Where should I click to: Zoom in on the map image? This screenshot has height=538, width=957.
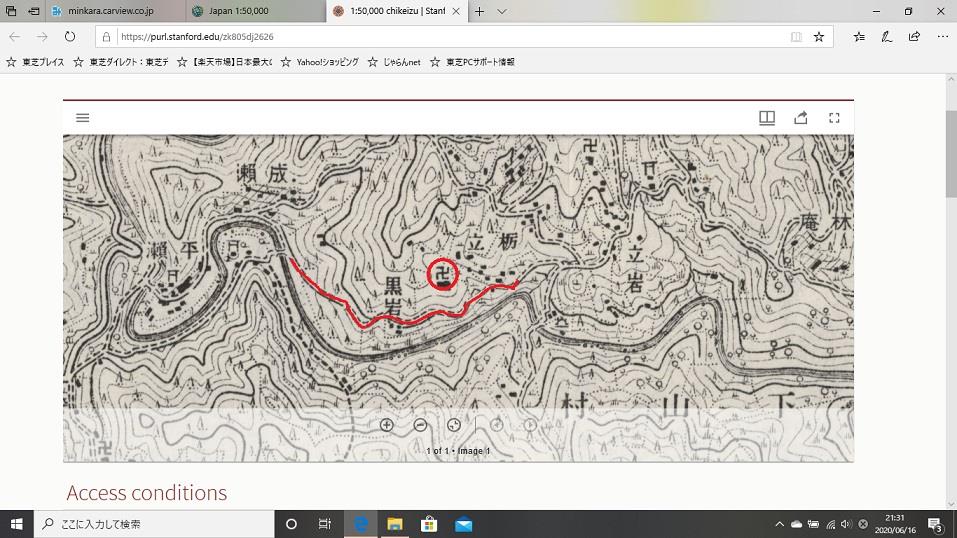(386, 425)
